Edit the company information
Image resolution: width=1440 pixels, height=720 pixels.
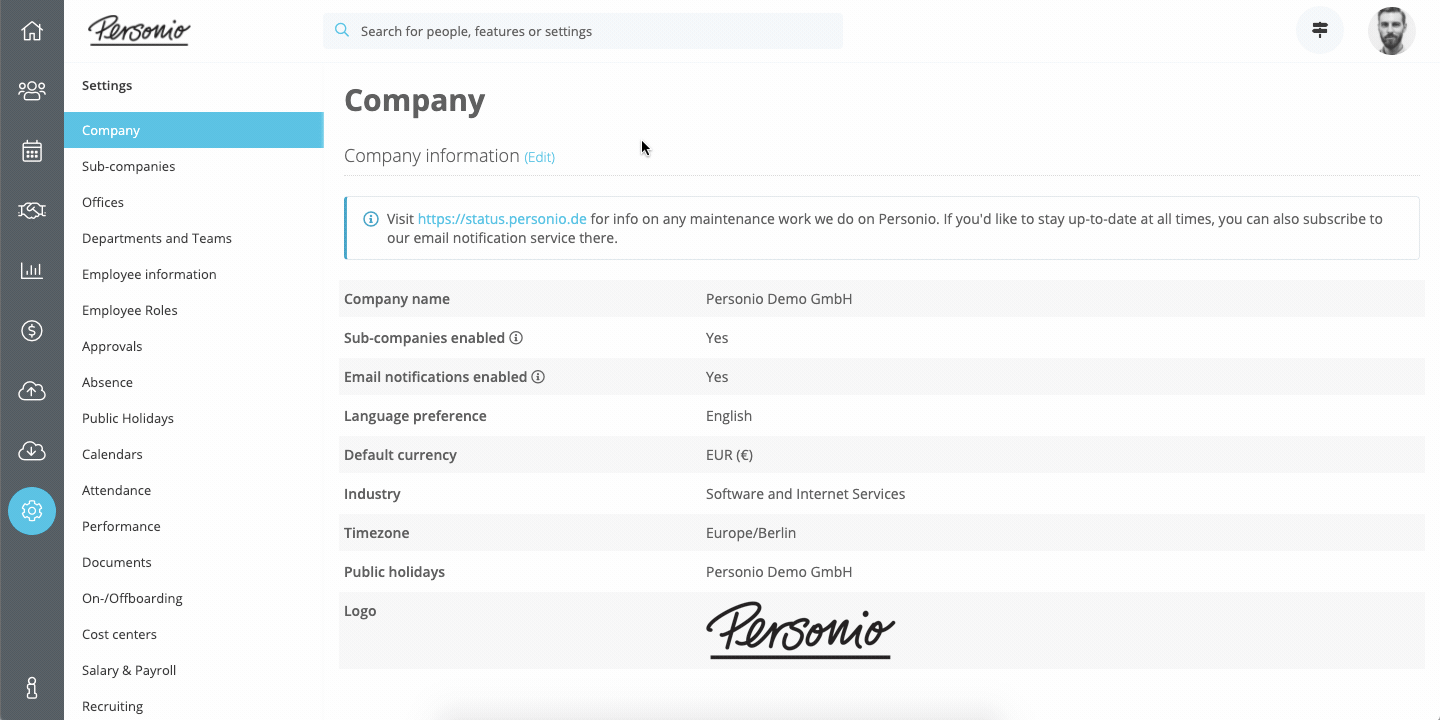[x=539, y=157]
